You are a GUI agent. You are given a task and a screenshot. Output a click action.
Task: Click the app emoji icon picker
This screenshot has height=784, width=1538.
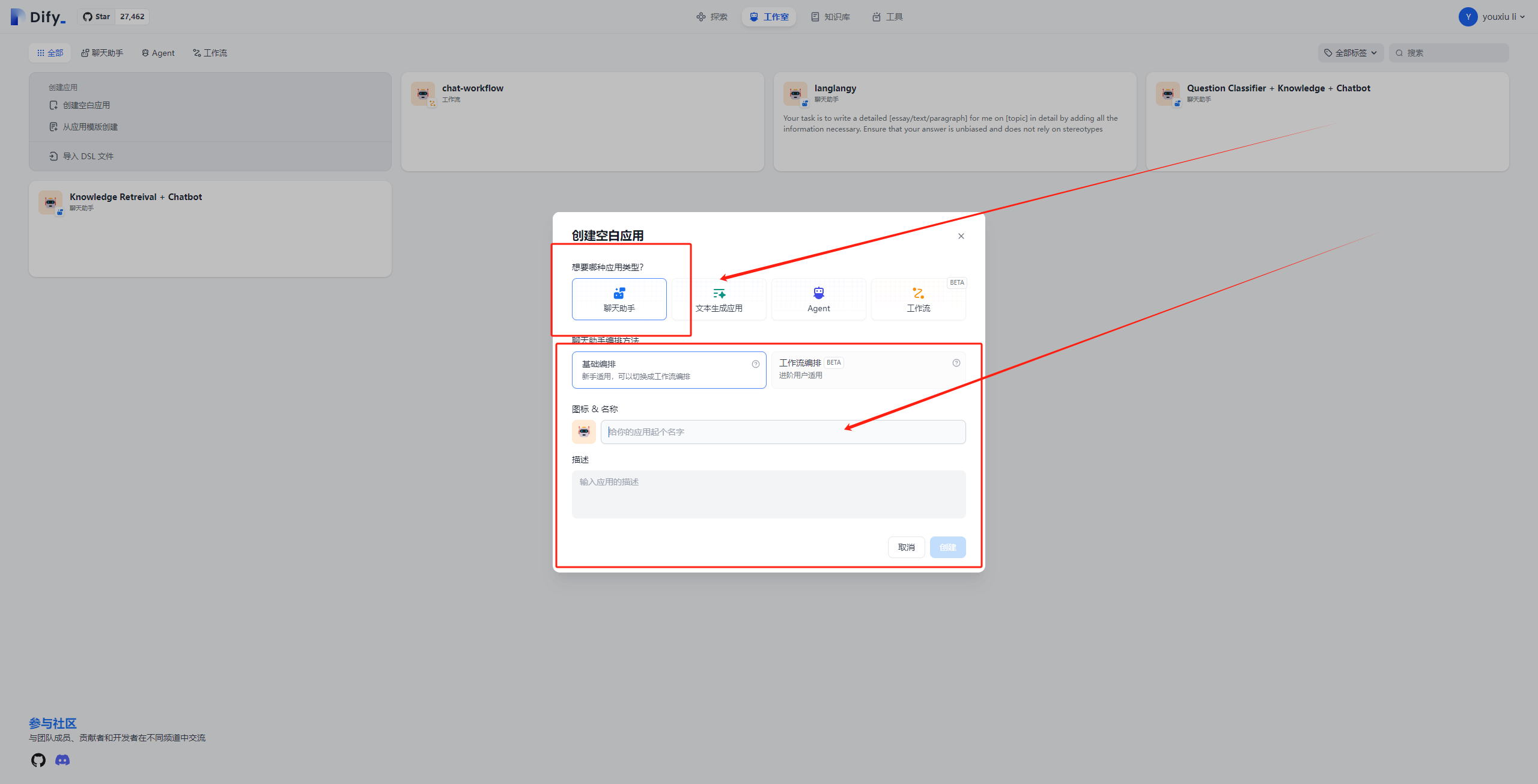583,432
